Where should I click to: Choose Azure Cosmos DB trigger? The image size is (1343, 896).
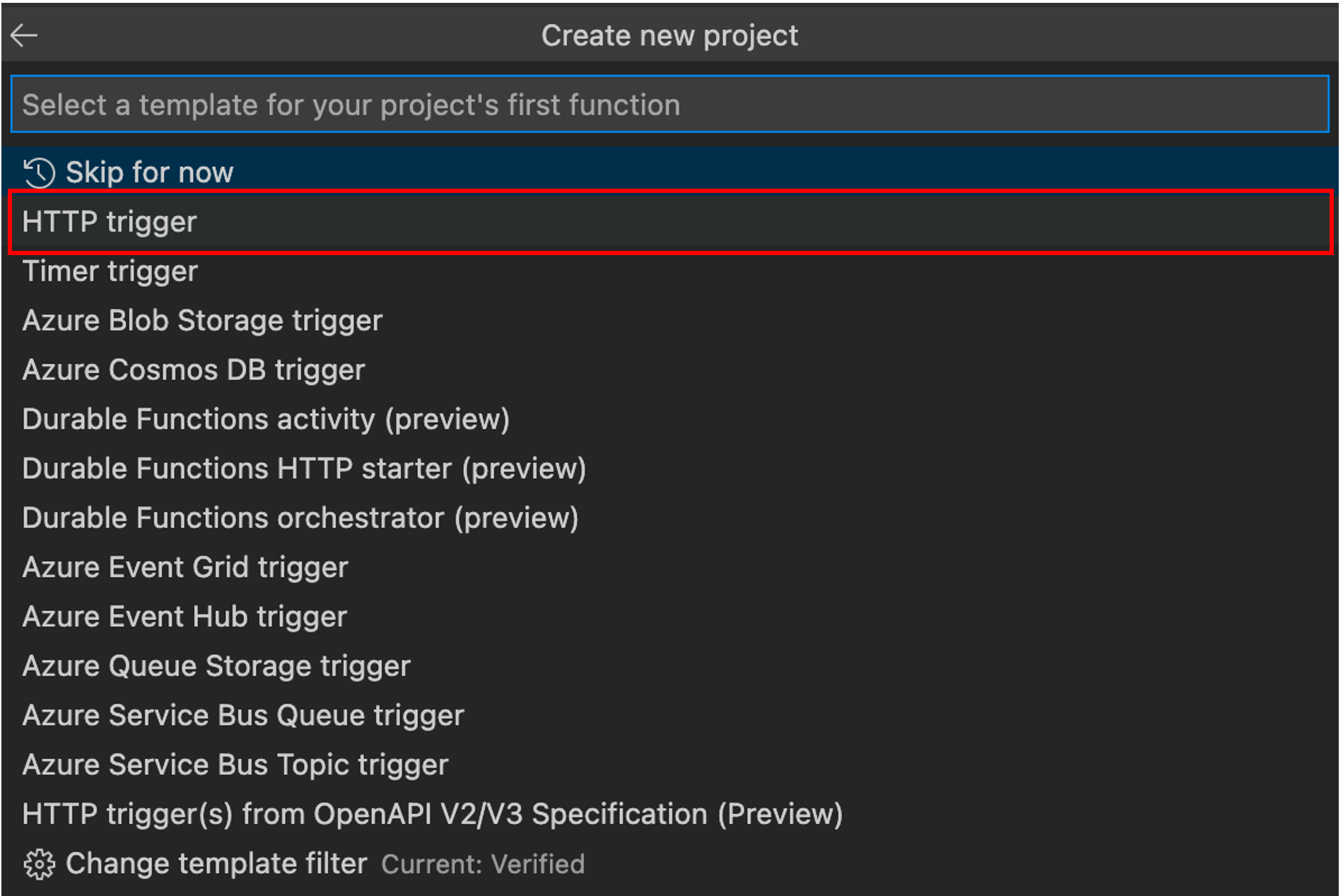pyautogui.click(x=194, y=370)
